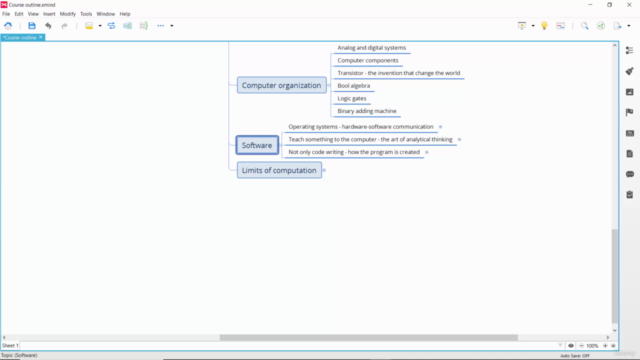640x360 pixels.
Task: Click the three-dots More insert icon
Action: [x=161, y=26]
